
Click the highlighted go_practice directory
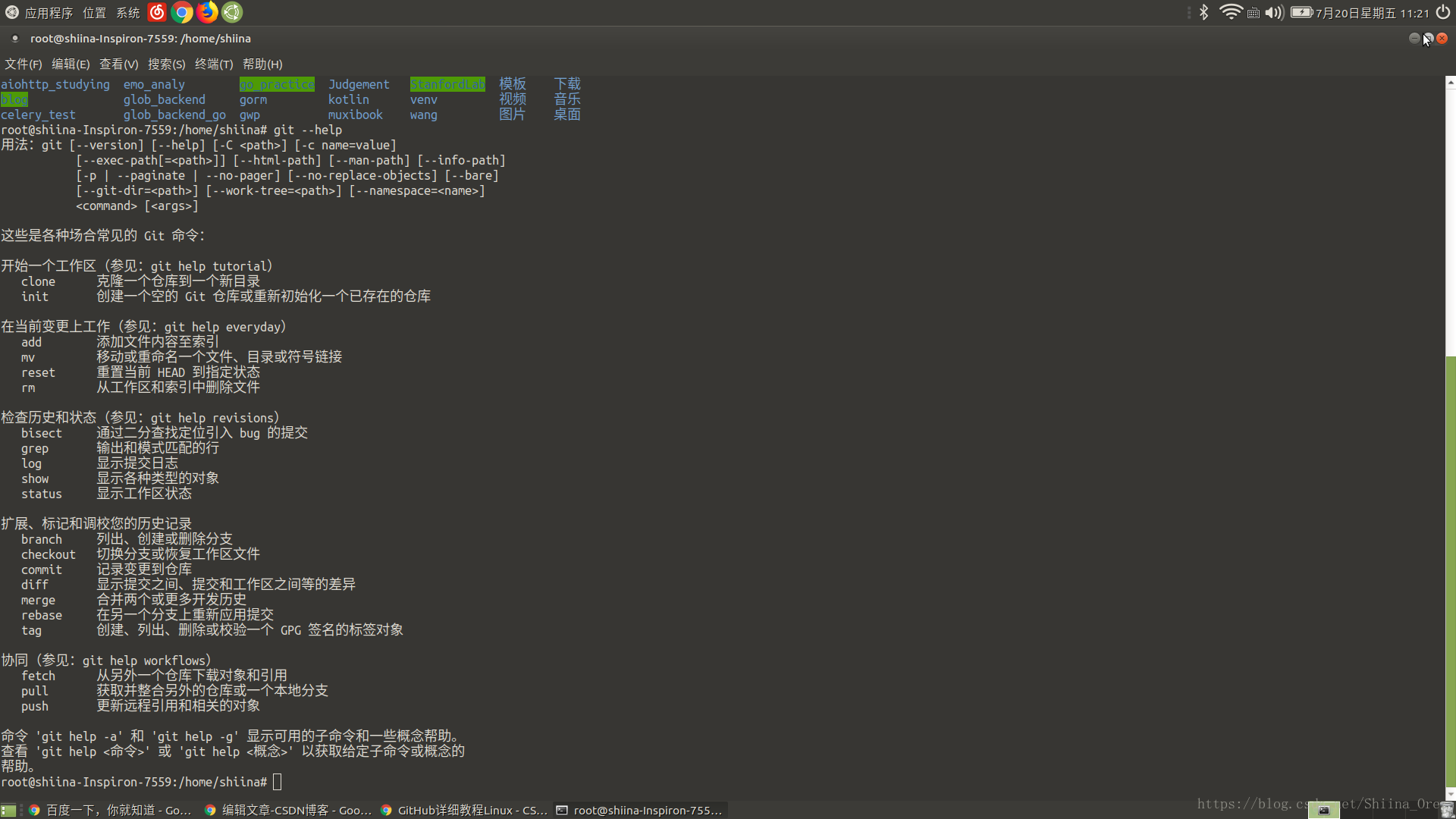click(x=277, y=84)
